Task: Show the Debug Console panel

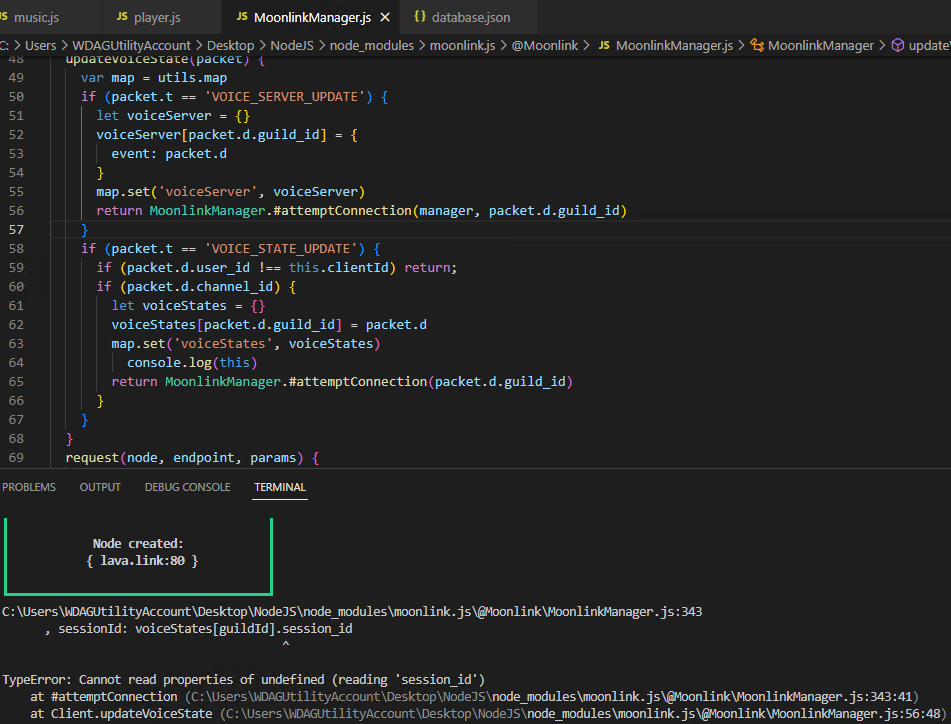Action: pos(187,487)
